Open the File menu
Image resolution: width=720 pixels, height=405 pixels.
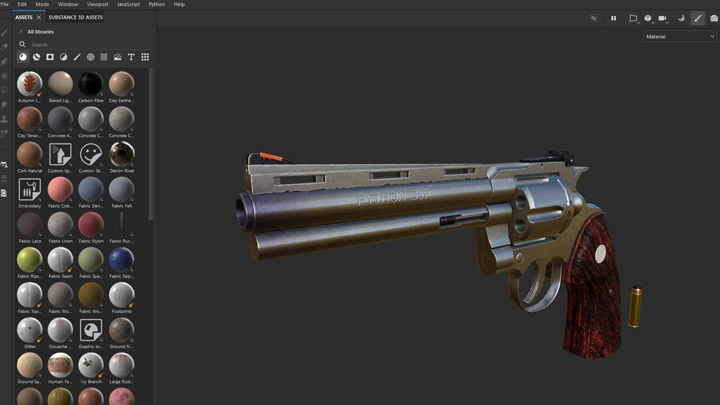click(x=5, y=4)
